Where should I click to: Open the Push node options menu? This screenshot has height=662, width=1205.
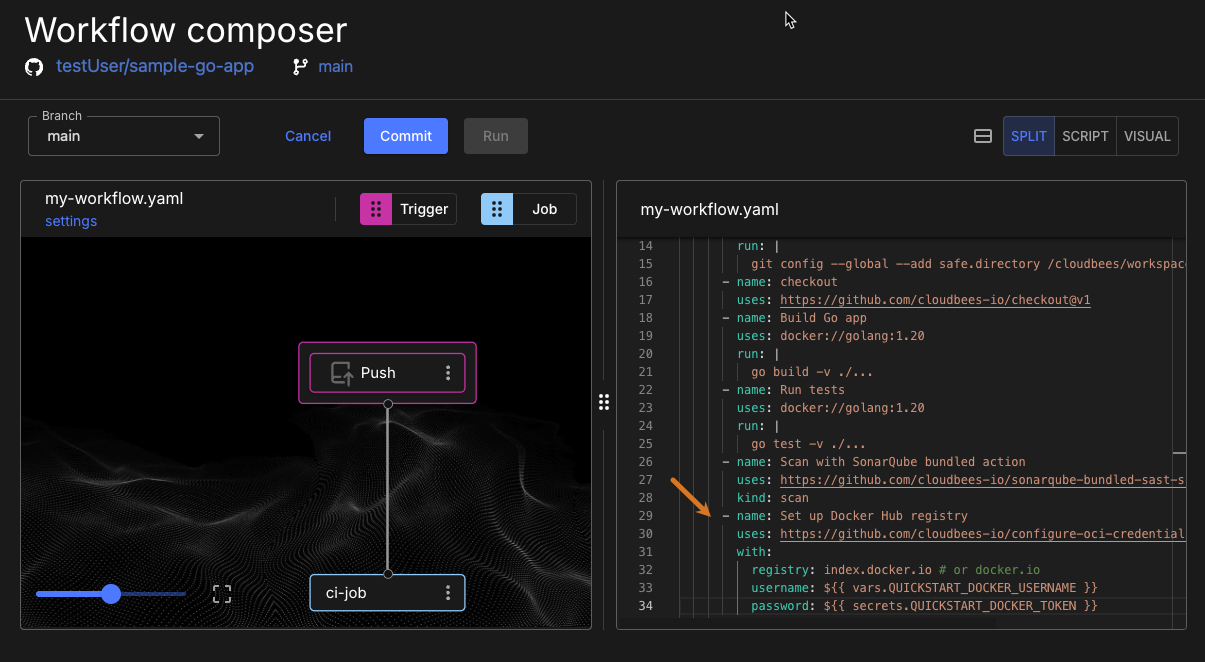point(447,372)
